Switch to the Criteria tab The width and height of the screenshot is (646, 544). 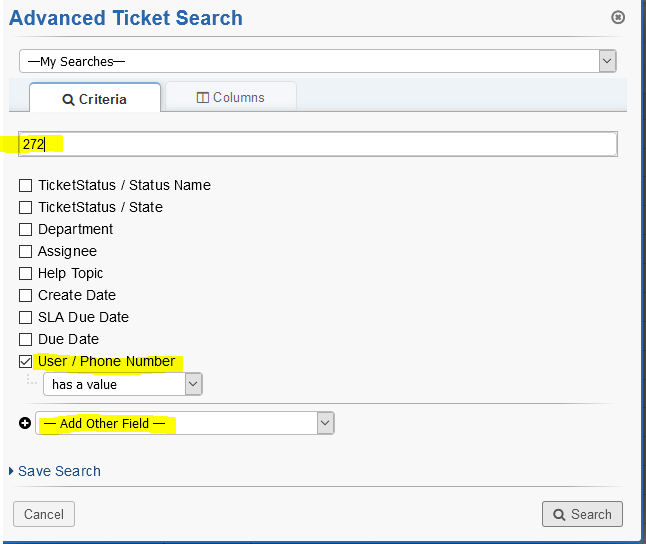click(94, 99)
